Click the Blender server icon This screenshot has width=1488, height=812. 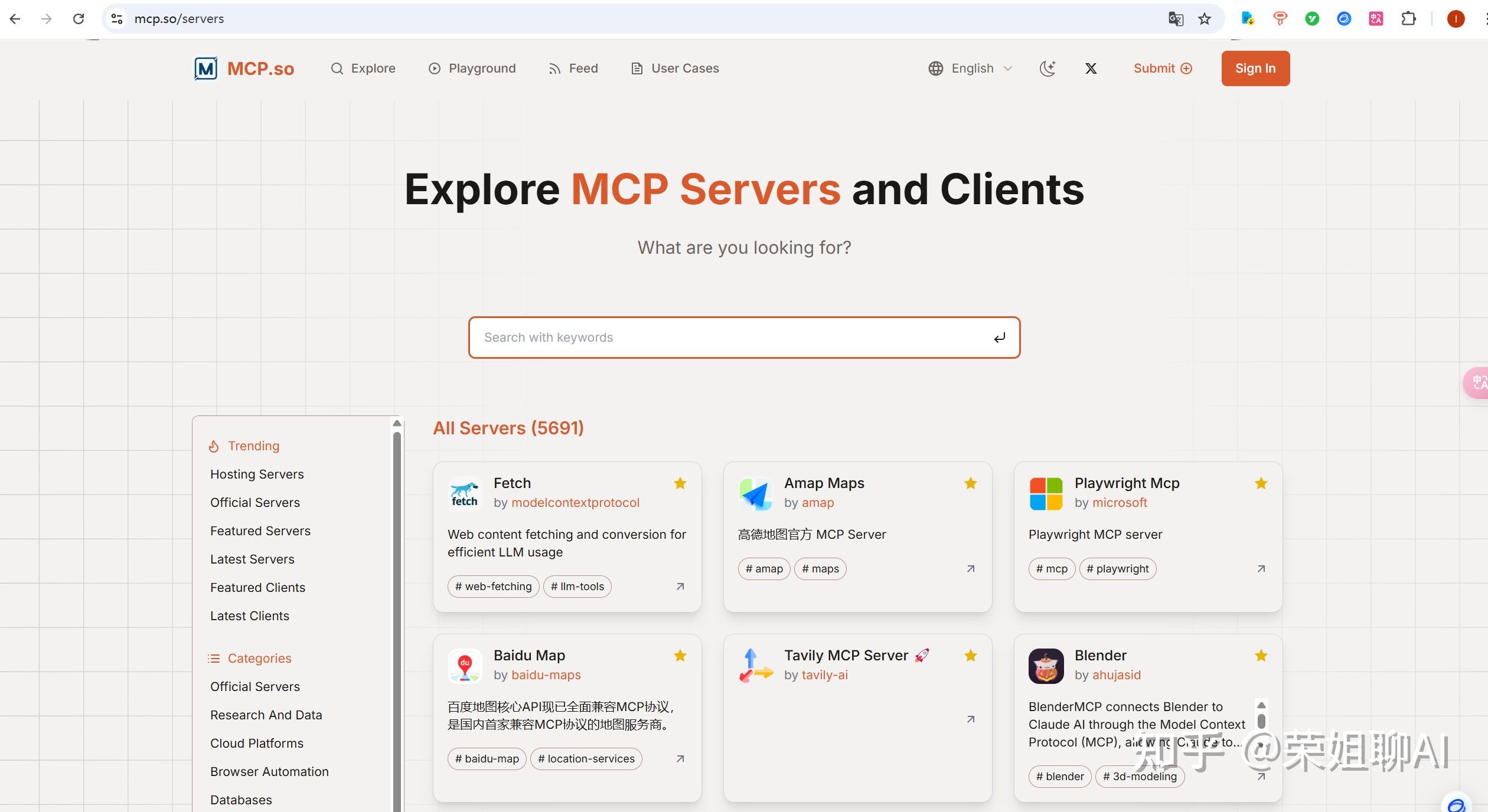(x=1045, y=666)
